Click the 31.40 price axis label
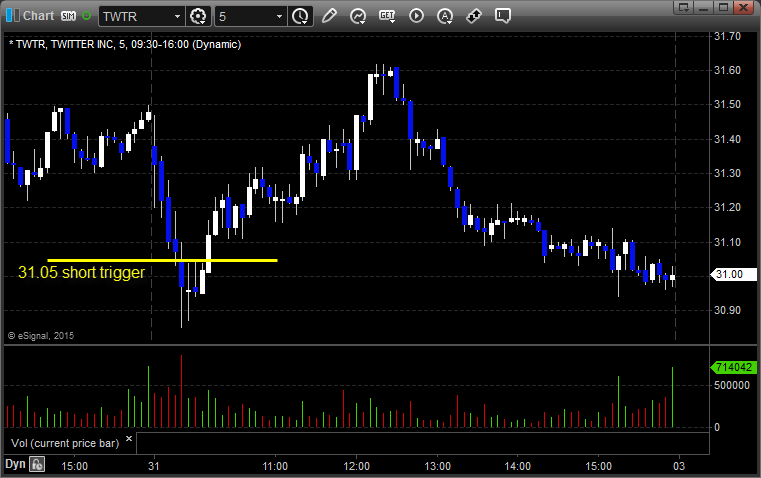Screen dimensions: 761x478 (728, 139)
